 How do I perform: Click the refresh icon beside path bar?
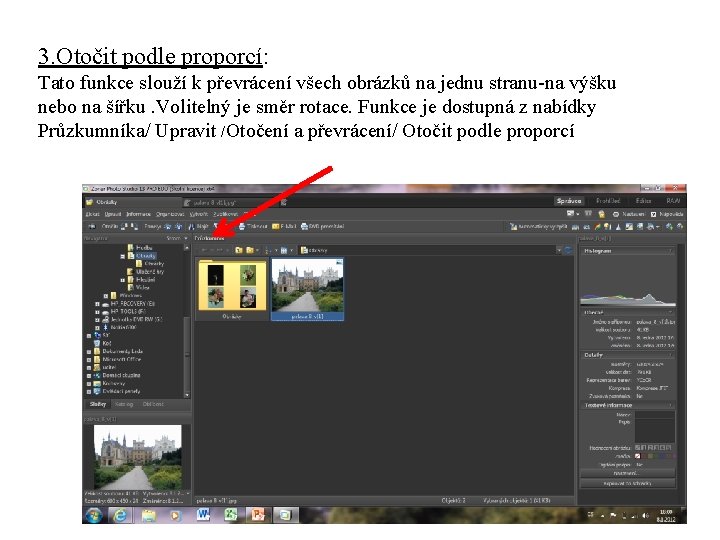(x=568, y=250)
